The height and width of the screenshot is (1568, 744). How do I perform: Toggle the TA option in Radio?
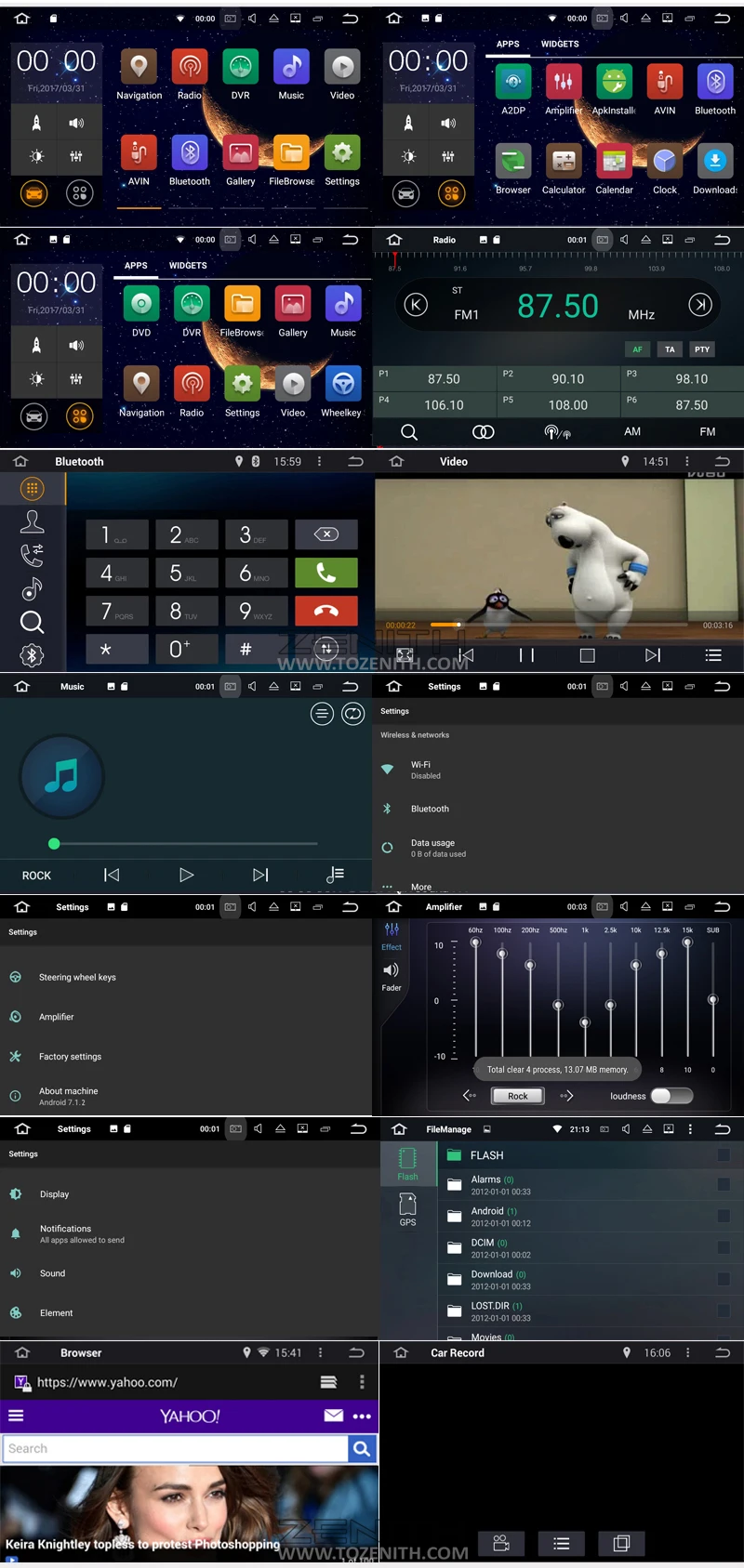click(x=670, y=349)
